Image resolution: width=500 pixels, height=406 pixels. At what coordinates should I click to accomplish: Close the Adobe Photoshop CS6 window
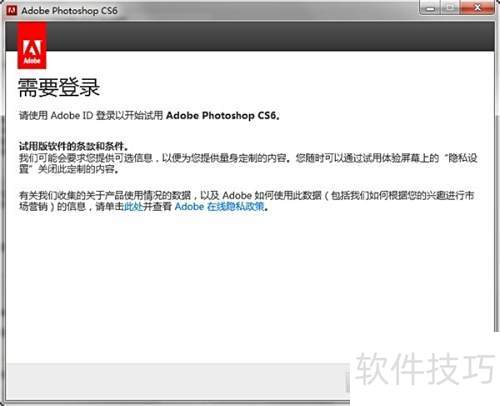click(x=478, y=8)
